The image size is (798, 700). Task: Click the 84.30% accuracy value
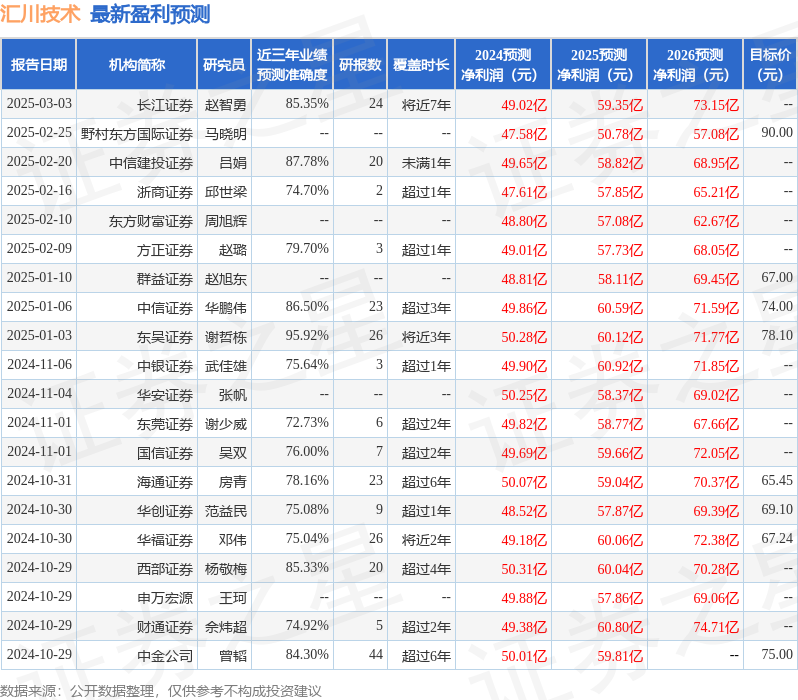pyautogui.click(x=307, y=655)
